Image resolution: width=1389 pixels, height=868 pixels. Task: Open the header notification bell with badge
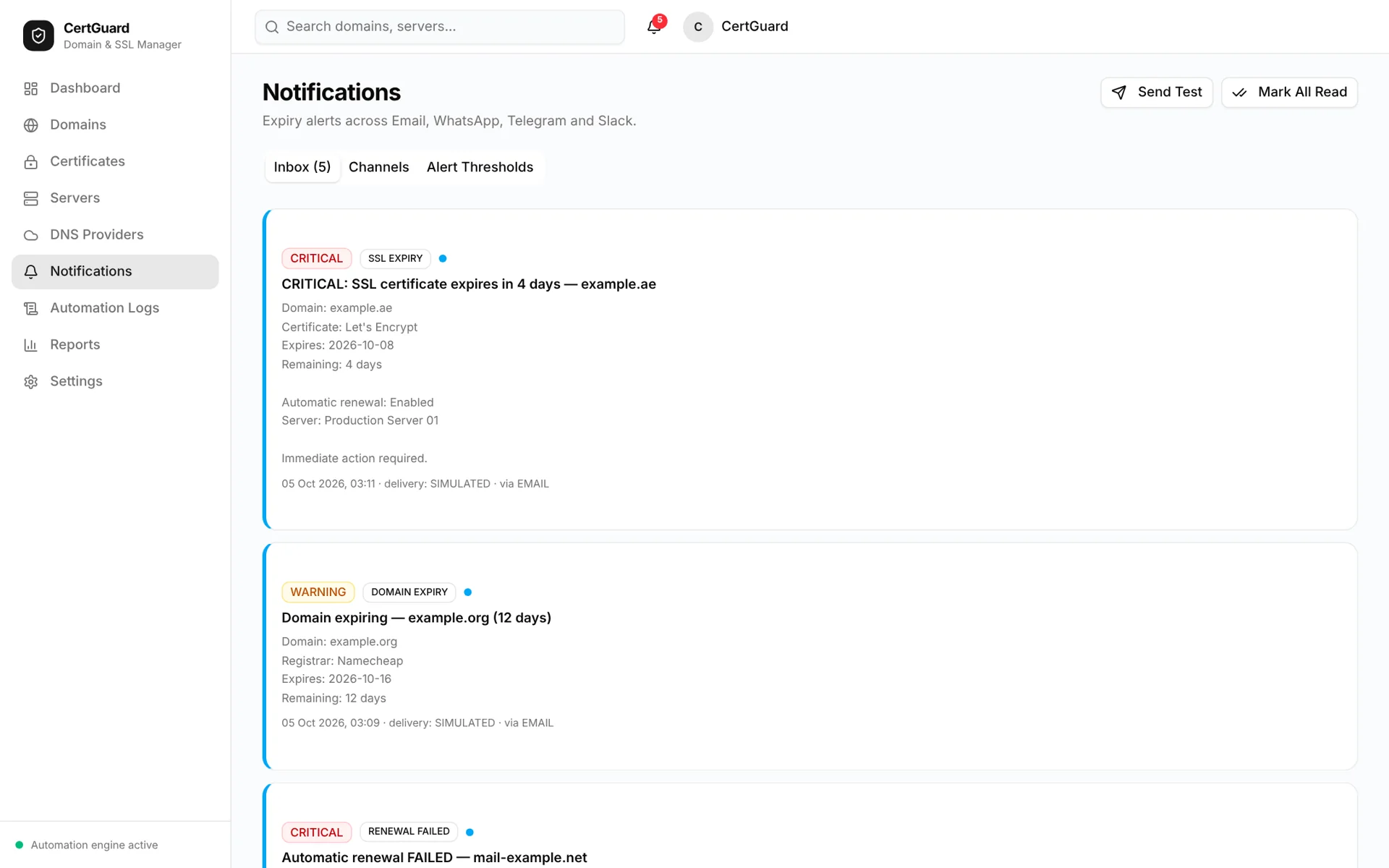(654, 26)
